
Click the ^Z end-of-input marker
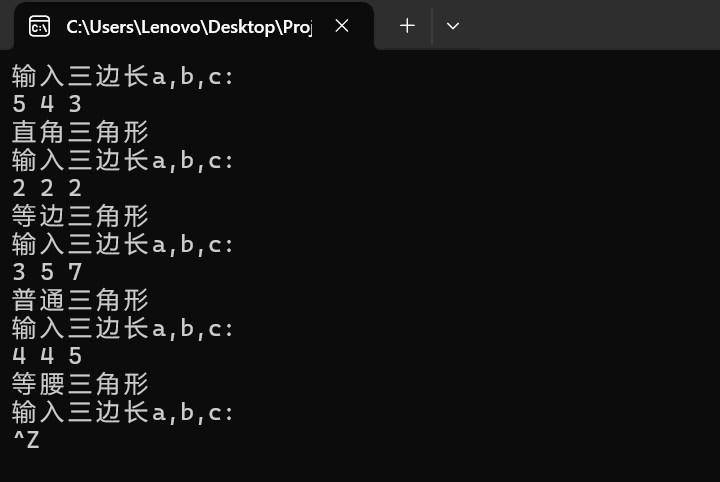tap(26, 440)
